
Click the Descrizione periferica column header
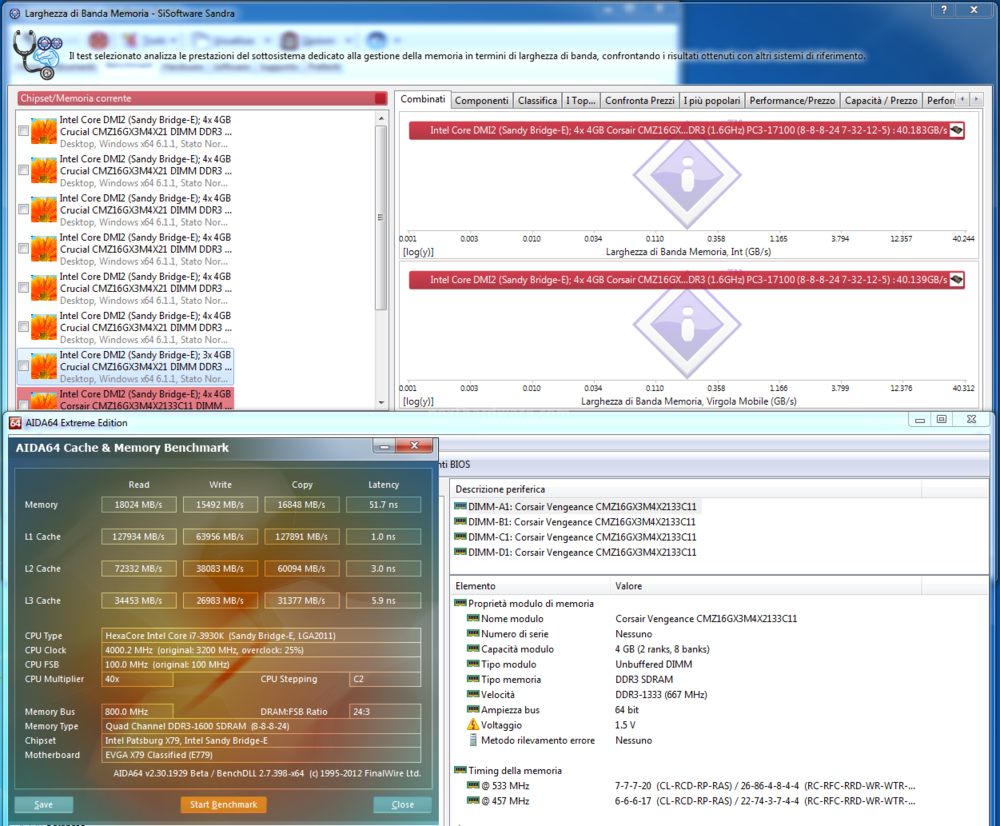coord(686,489)
